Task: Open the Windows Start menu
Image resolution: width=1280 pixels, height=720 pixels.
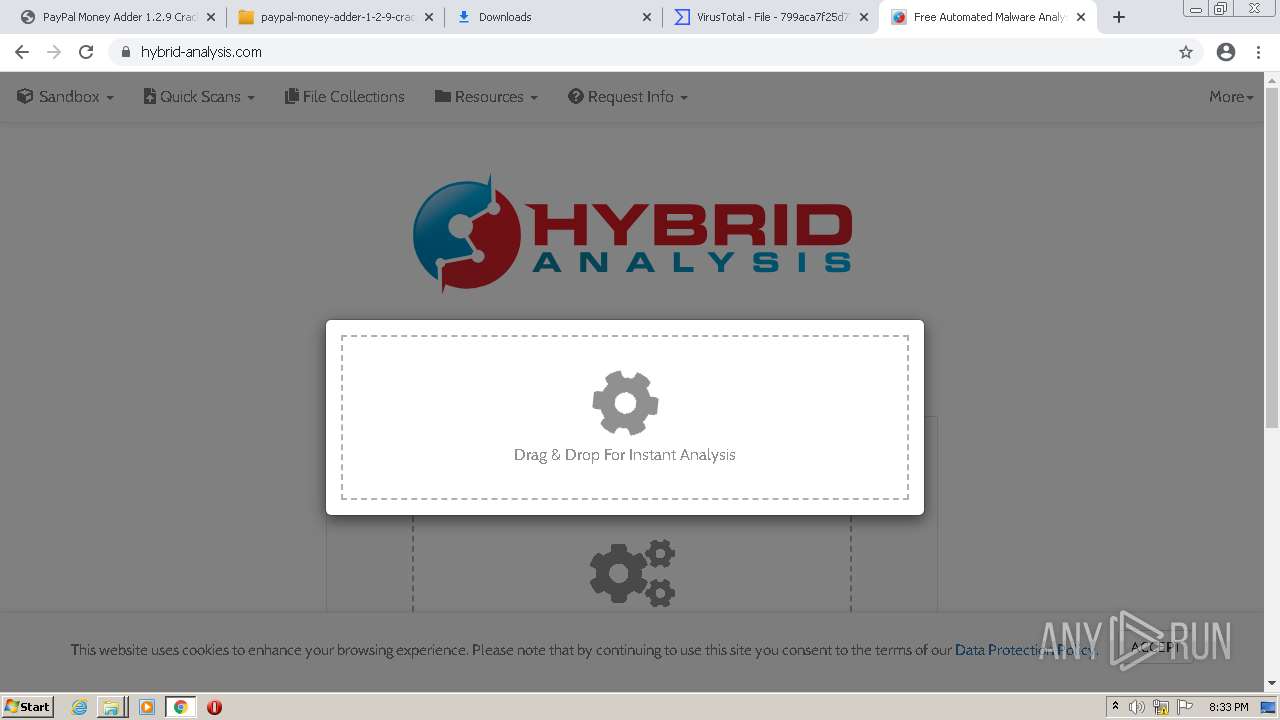Action: [28, 706]
